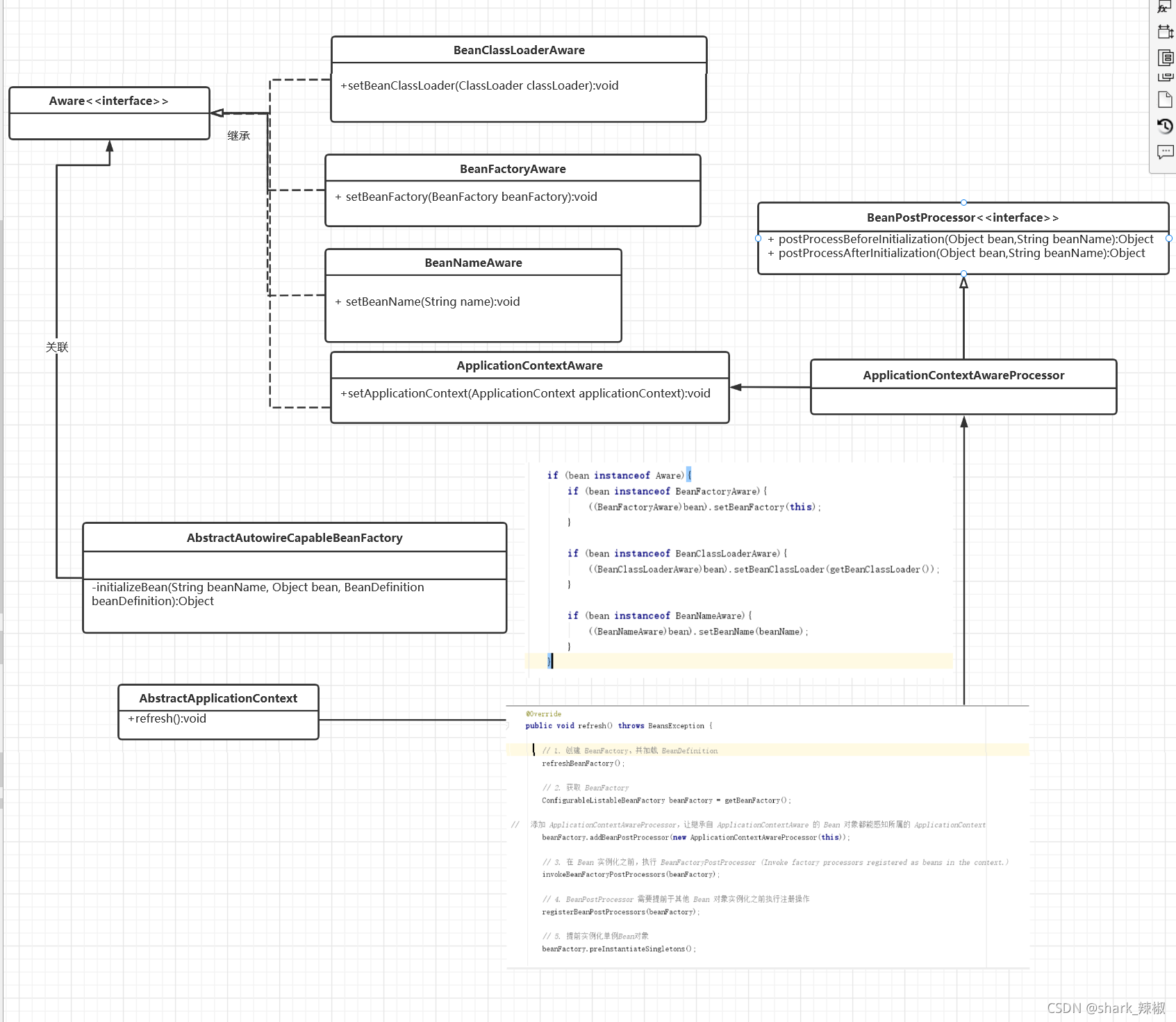Click the right selection handle of BeanPostProcessor
Screen dimensions: 1176x1022
[x=1169, y=238]
